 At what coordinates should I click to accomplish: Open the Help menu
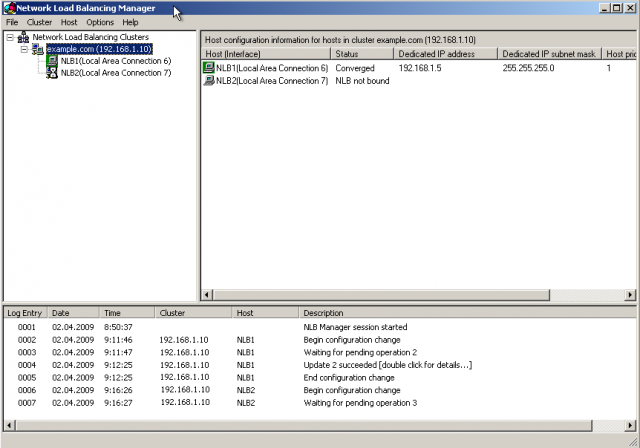pyautogui.click(x=130, y=22)
